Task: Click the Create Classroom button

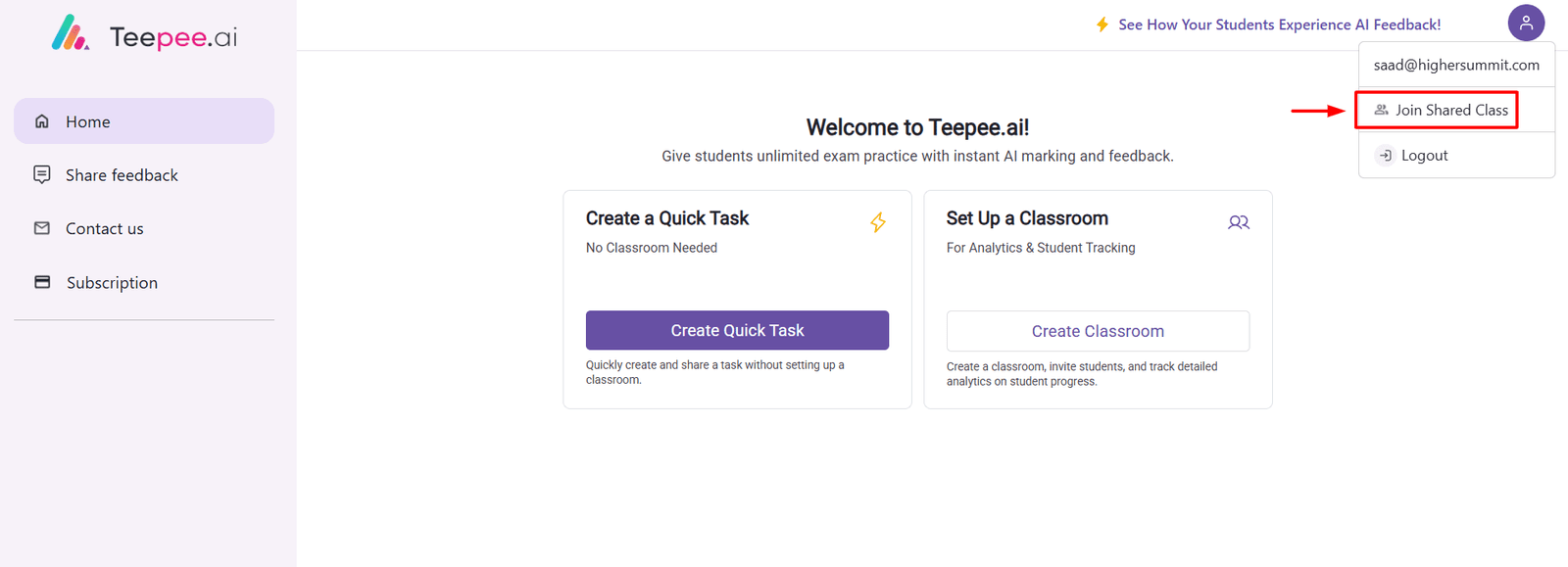Action: click(x=1098, y=331)
